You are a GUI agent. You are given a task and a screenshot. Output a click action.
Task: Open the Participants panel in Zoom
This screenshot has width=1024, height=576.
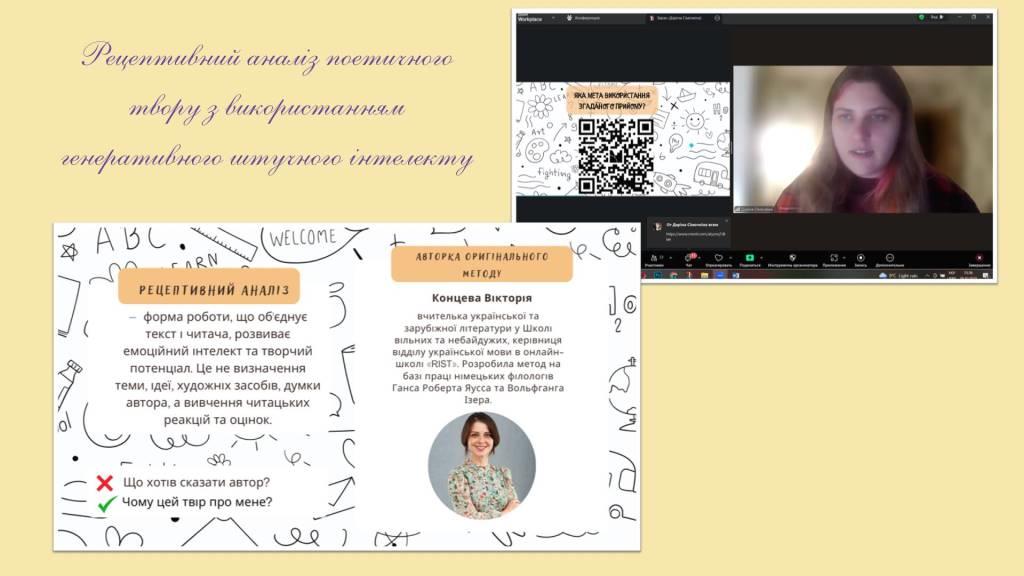tap(654, 257)
